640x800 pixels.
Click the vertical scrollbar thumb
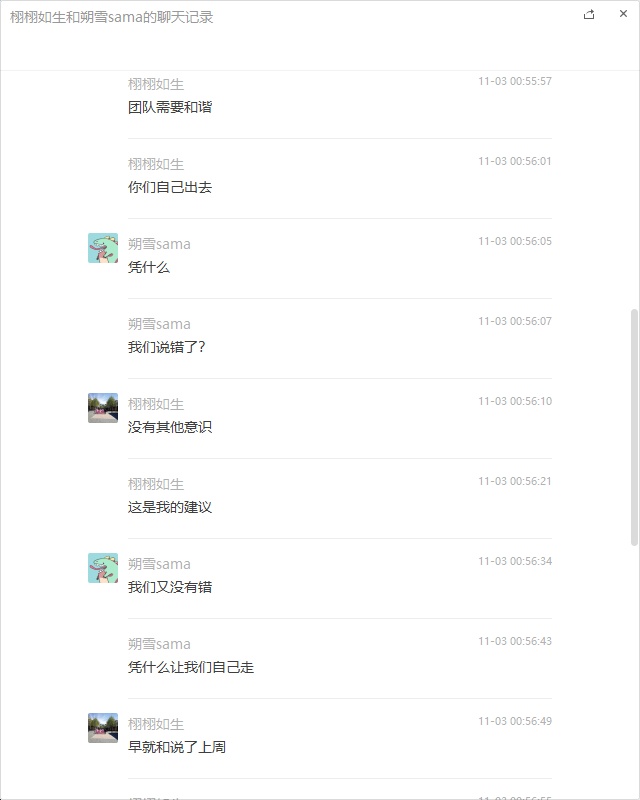coord(634,427)
